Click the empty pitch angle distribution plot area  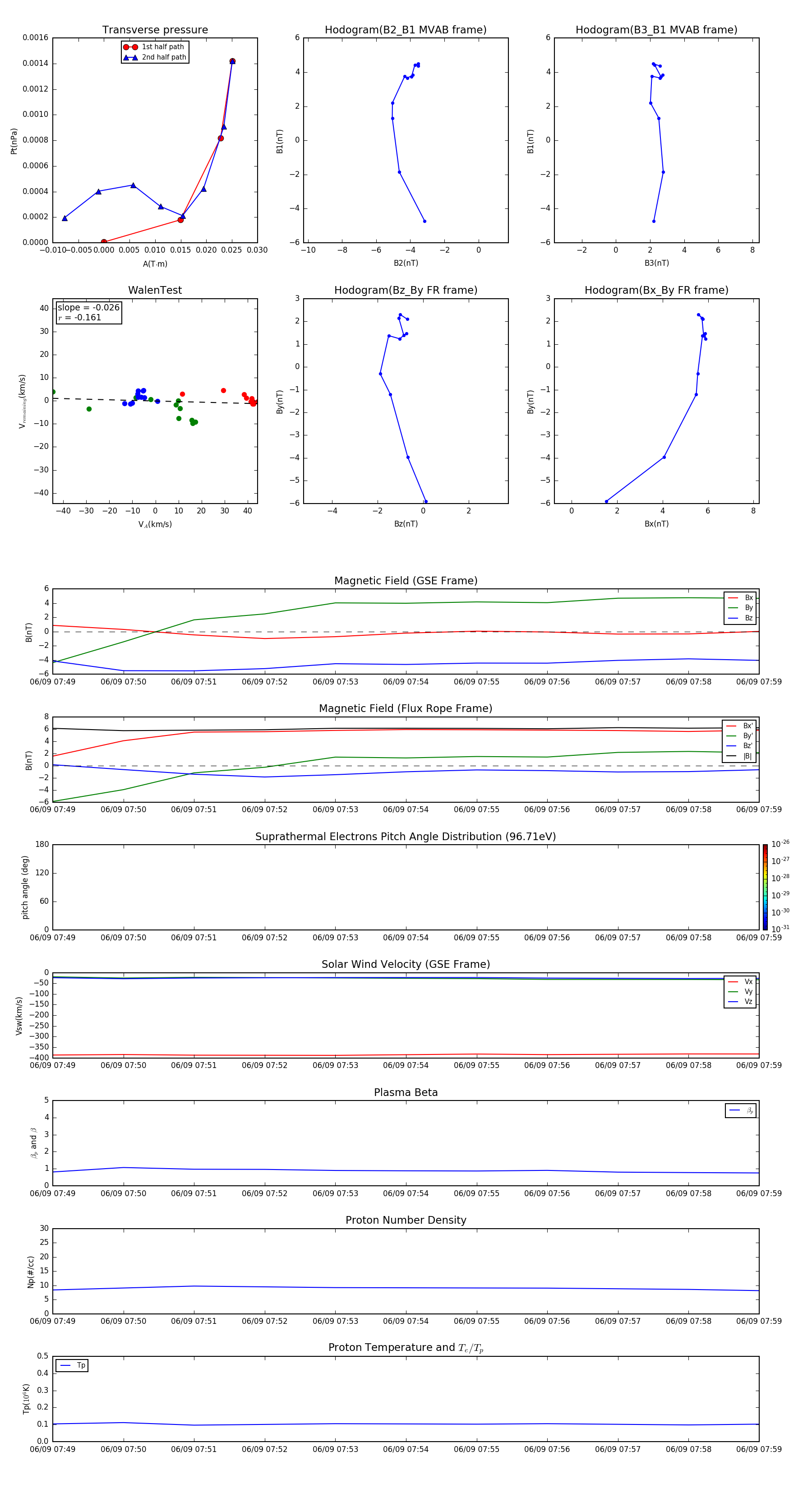pyautogui.click(x=406, y=887)
